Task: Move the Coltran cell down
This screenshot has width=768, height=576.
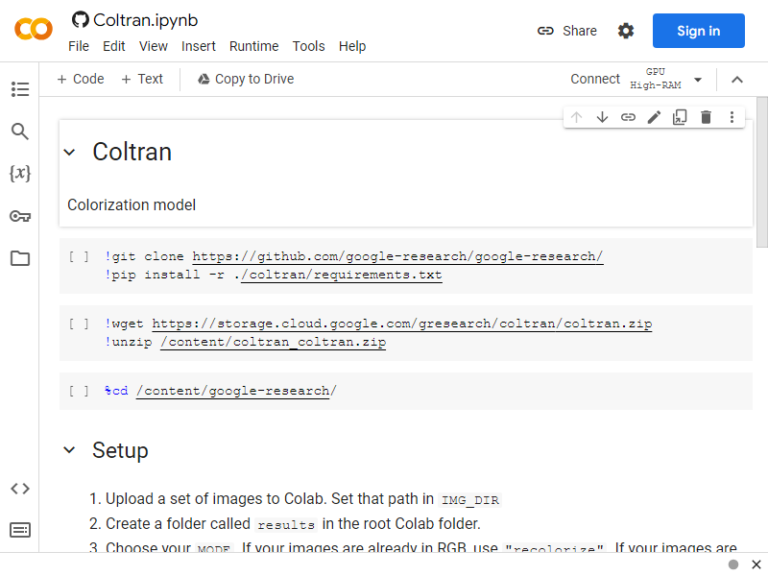Action: point(602,117)
